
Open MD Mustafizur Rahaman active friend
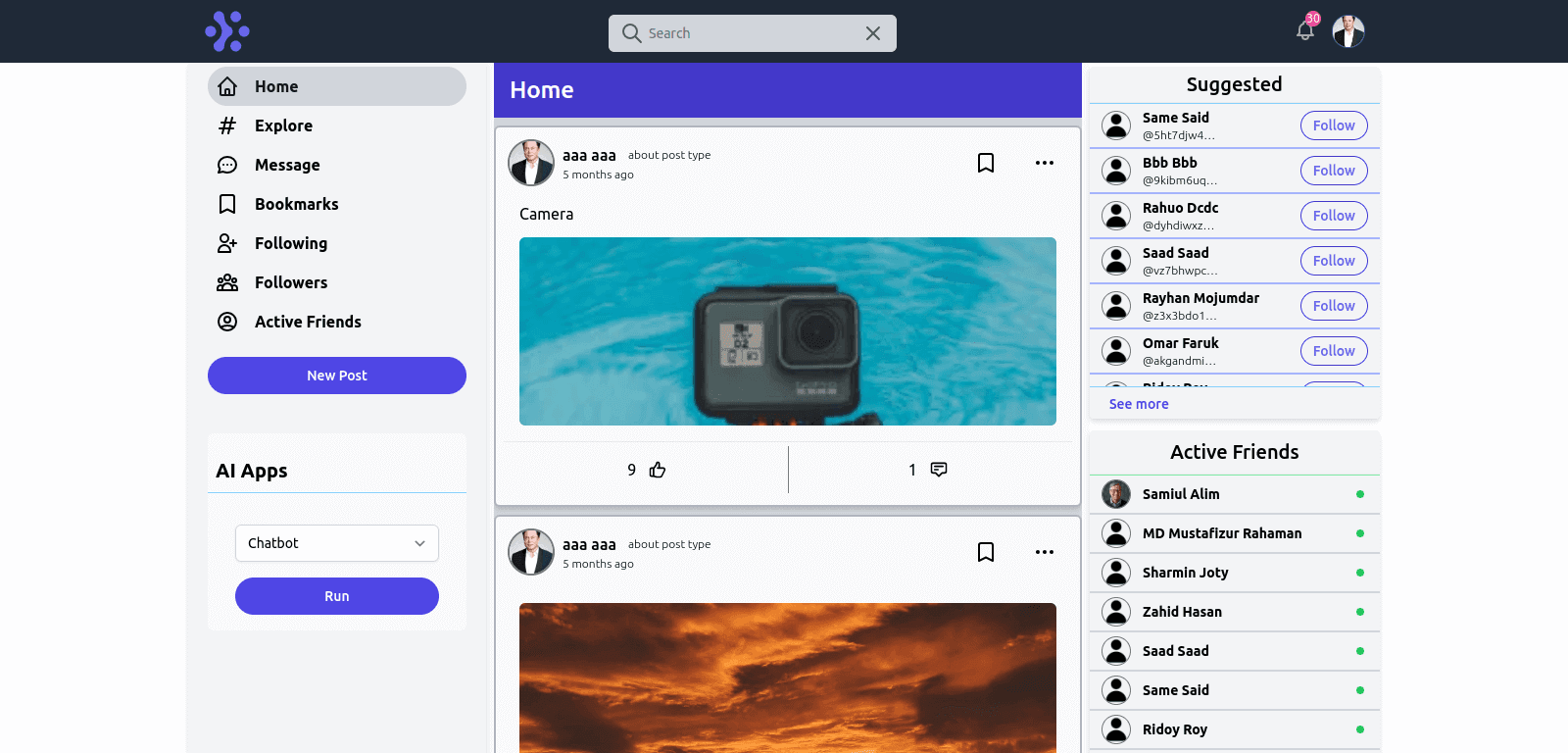click(1235, 533)
